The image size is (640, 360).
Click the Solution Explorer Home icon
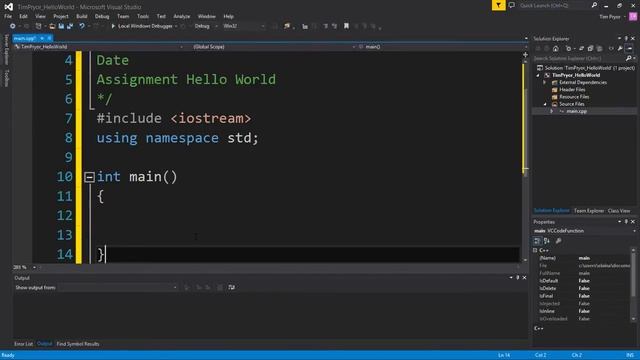(x=556, y=49)
